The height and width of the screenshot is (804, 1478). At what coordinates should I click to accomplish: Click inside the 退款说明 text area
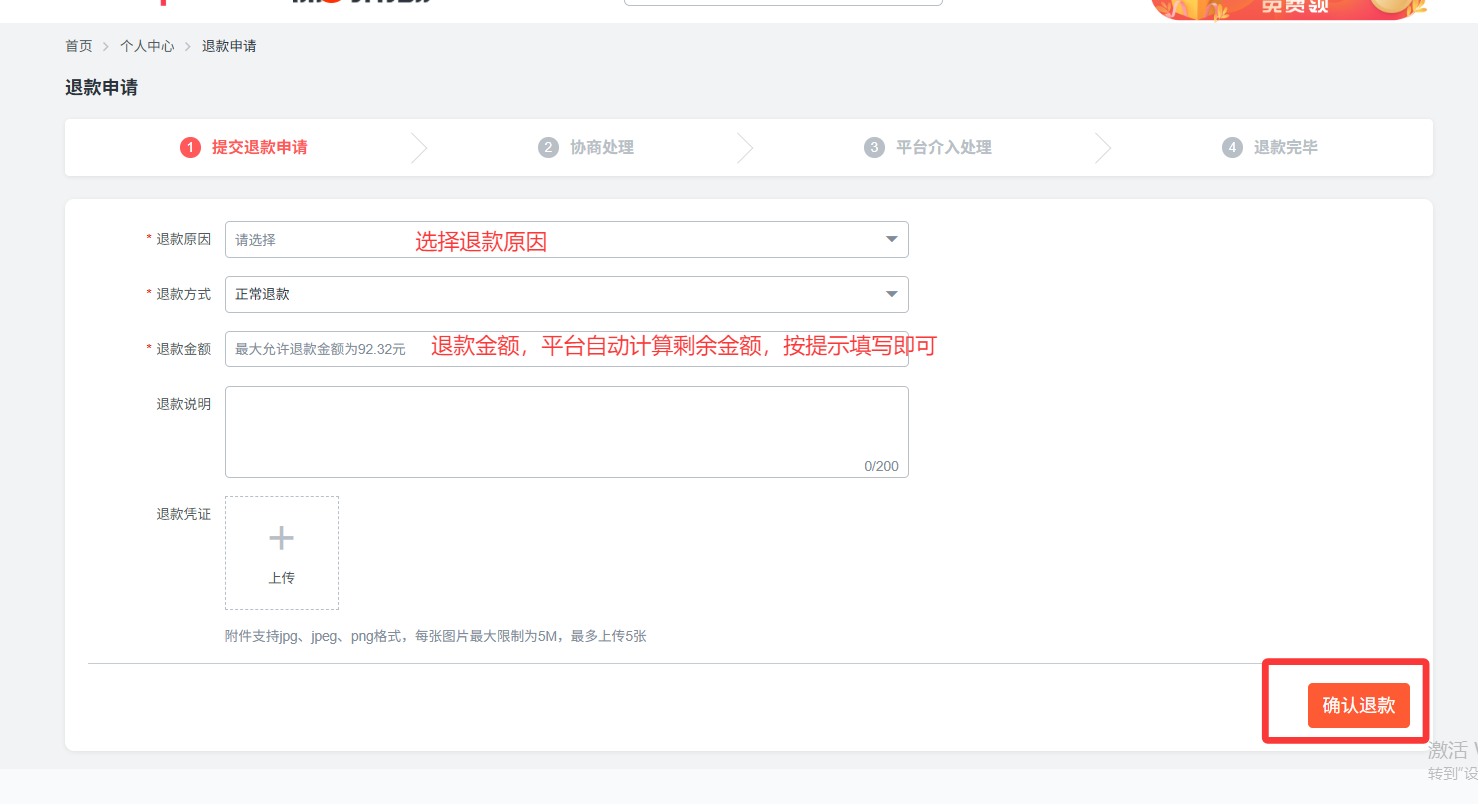[566, 431]
